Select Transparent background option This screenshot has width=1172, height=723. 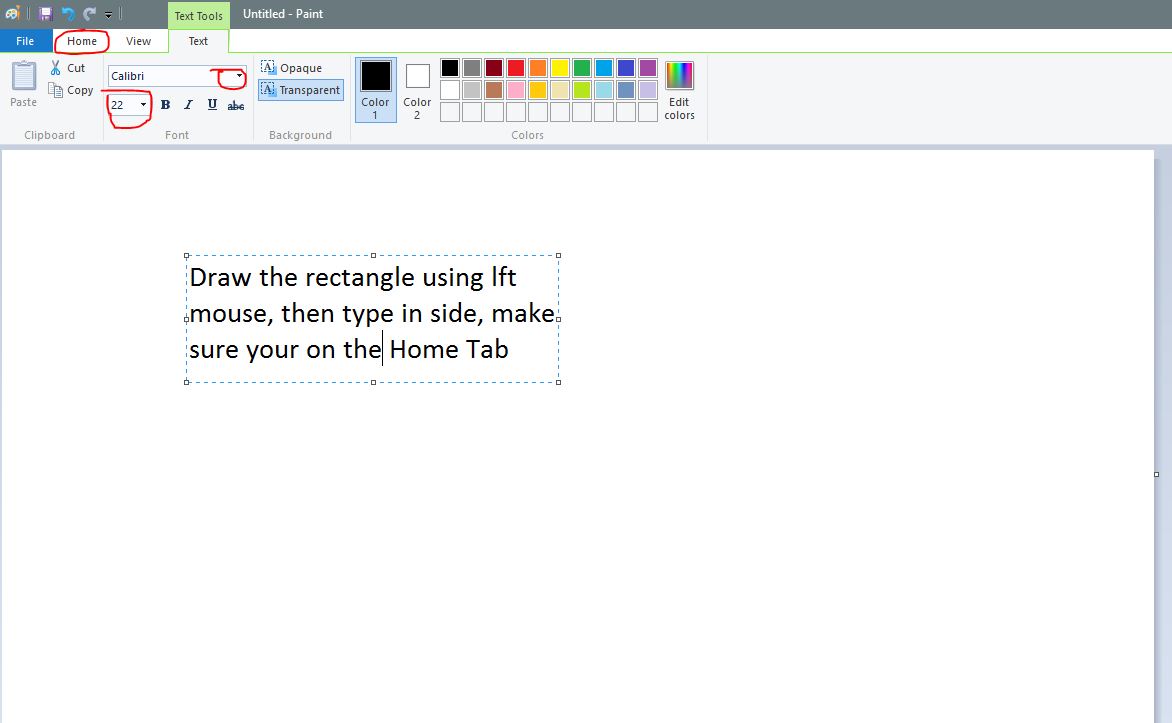coord(300,90)
